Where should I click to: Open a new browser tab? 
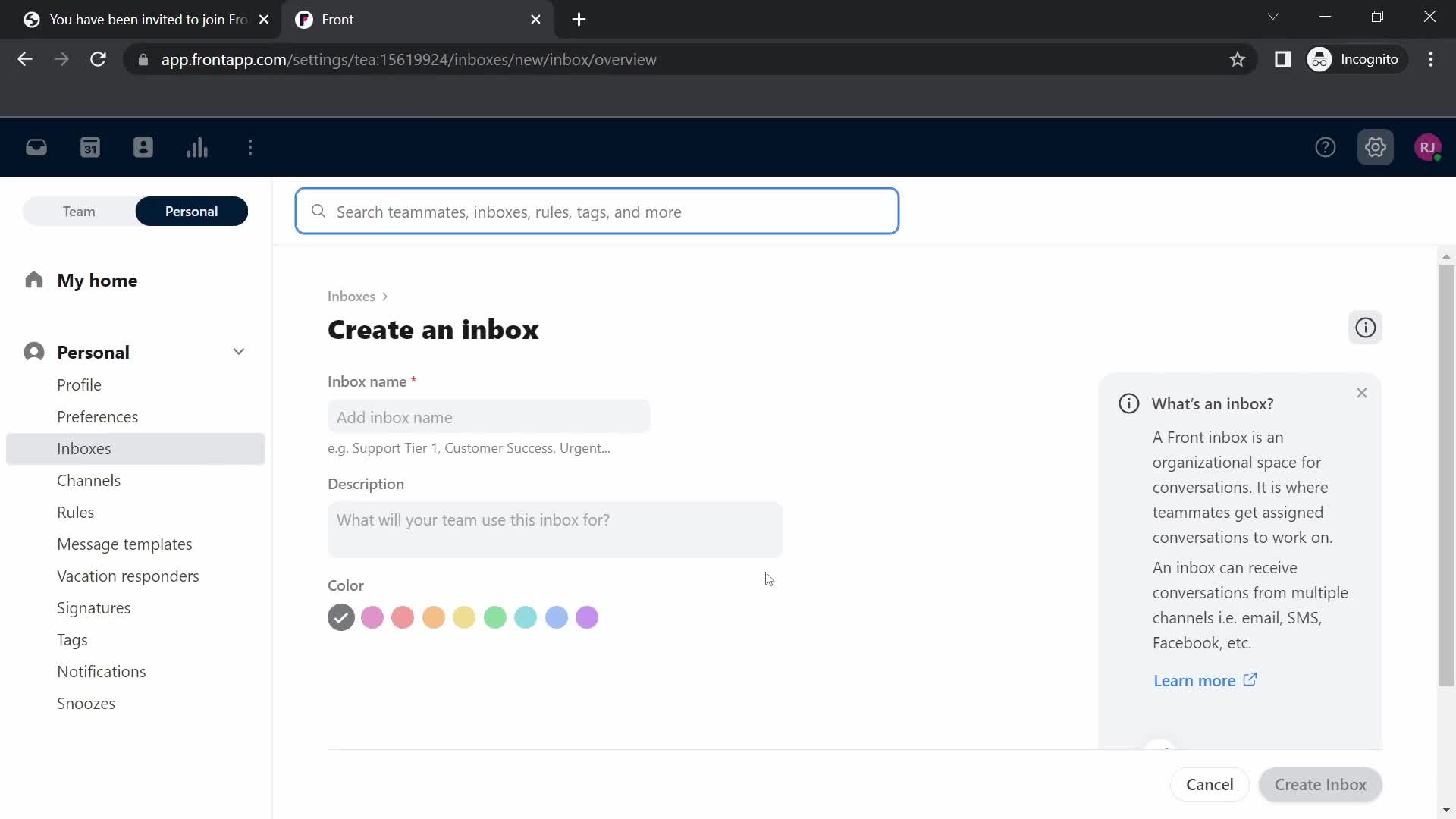[579, 20]
